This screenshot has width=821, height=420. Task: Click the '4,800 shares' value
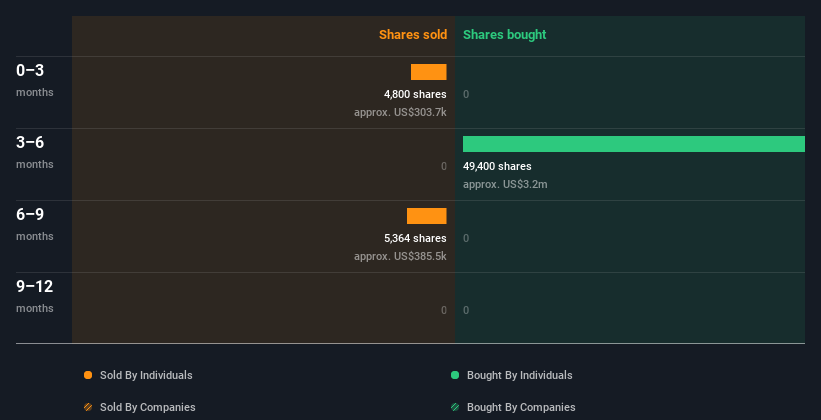415,94
